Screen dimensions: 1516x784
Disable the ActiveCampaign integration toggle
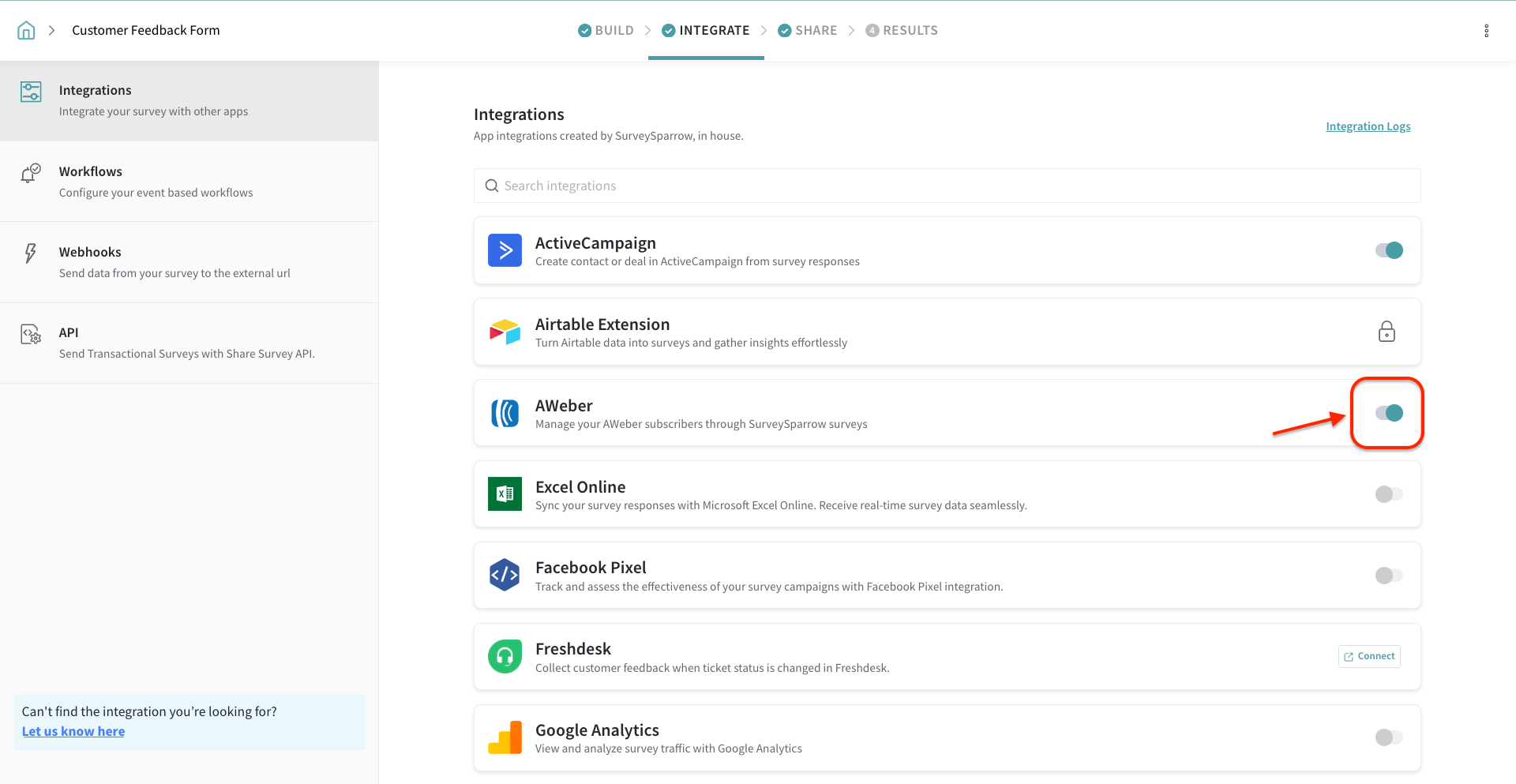click(1389, 250)
